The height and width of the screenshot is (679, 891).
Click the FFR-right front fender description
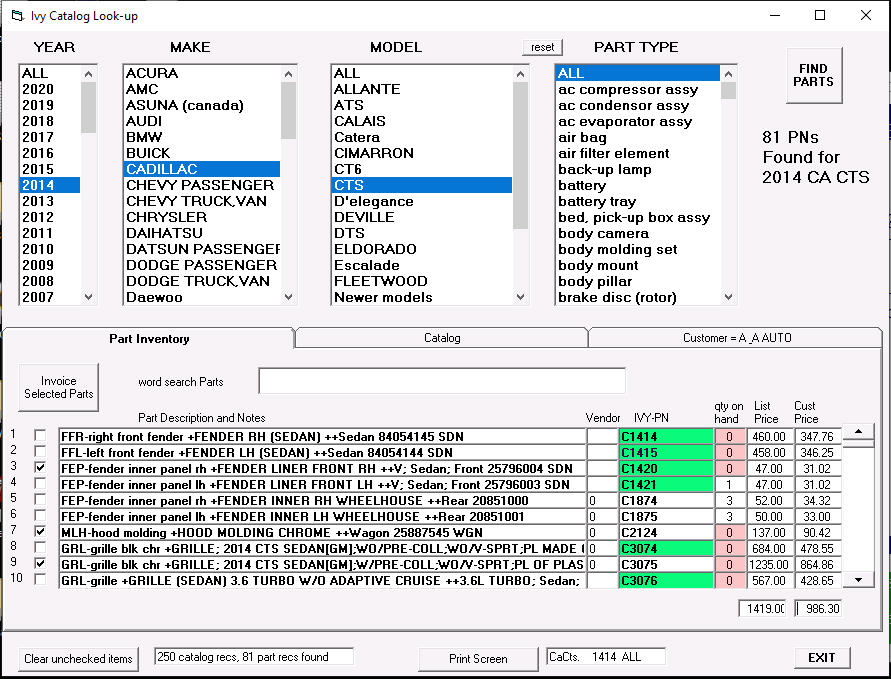pyautogui.click(x=322, y=436)
